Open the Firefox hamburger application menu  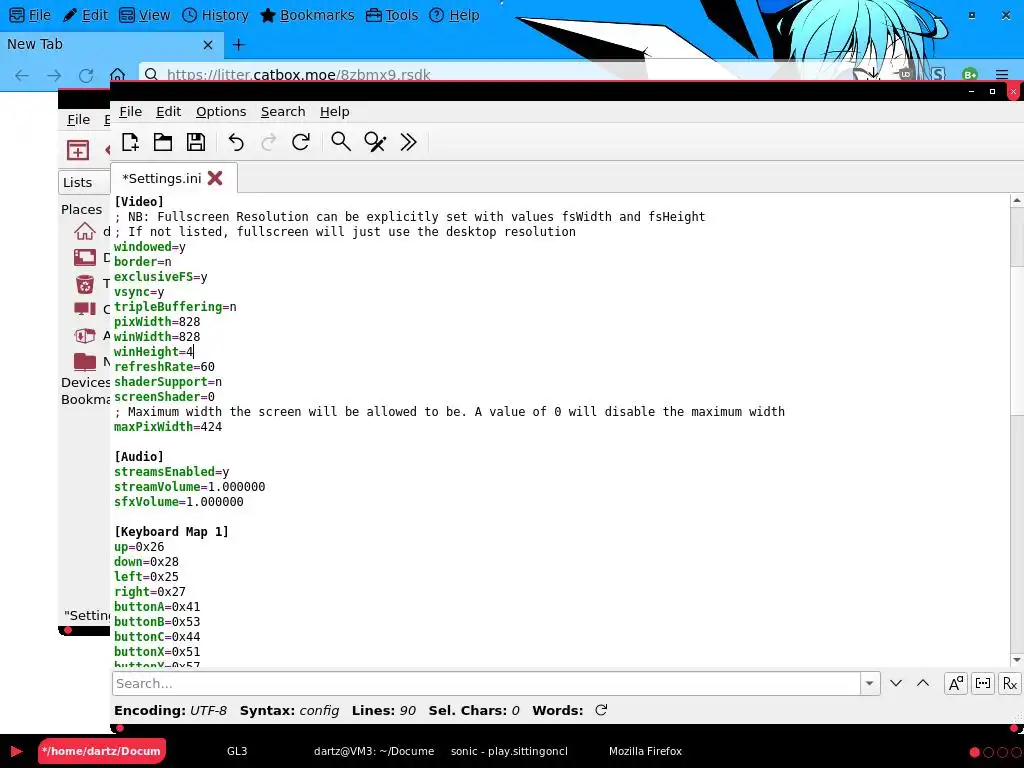coord(1002,74)
